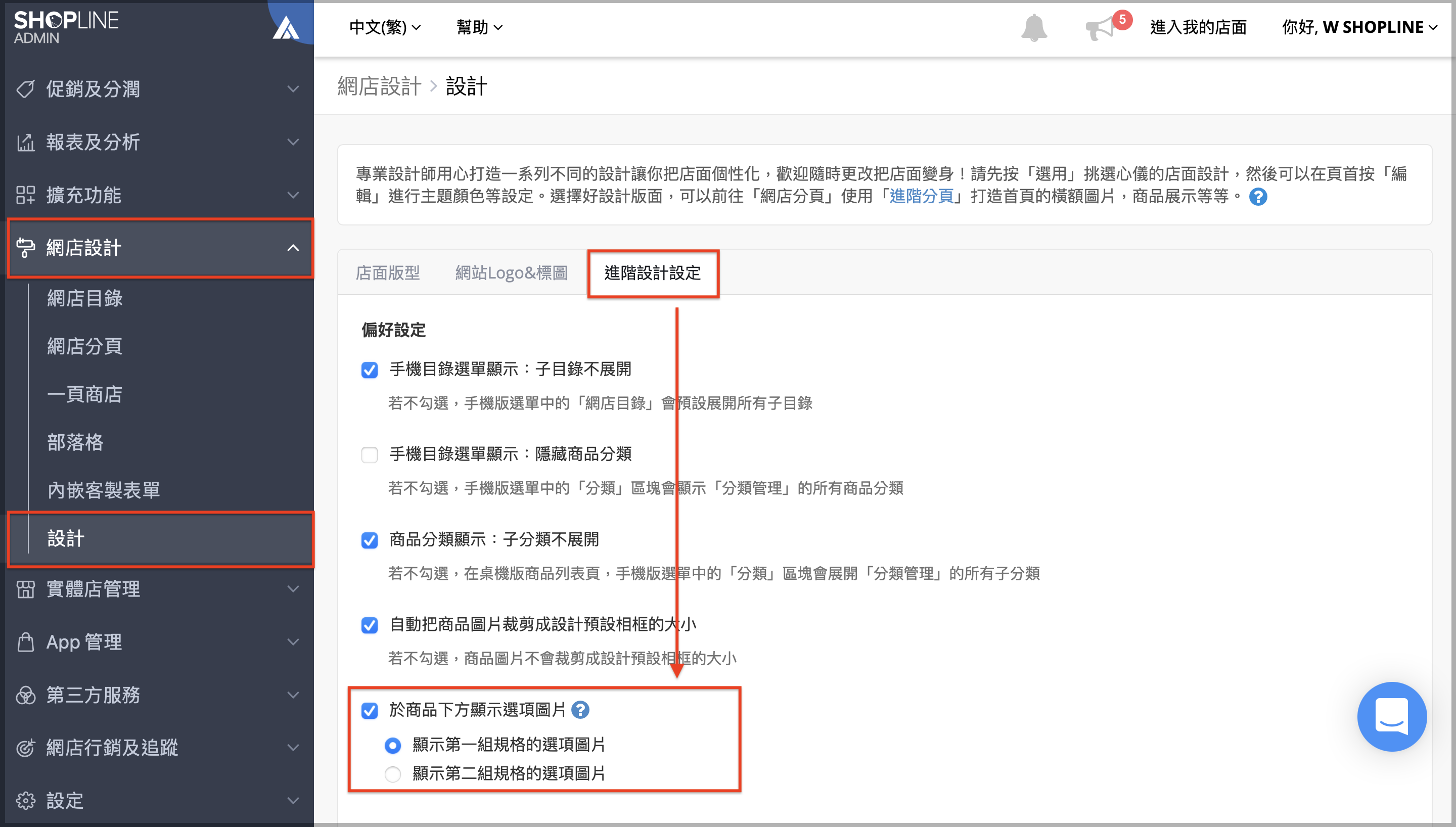Click the 設定 gear icon

(26, 800)
